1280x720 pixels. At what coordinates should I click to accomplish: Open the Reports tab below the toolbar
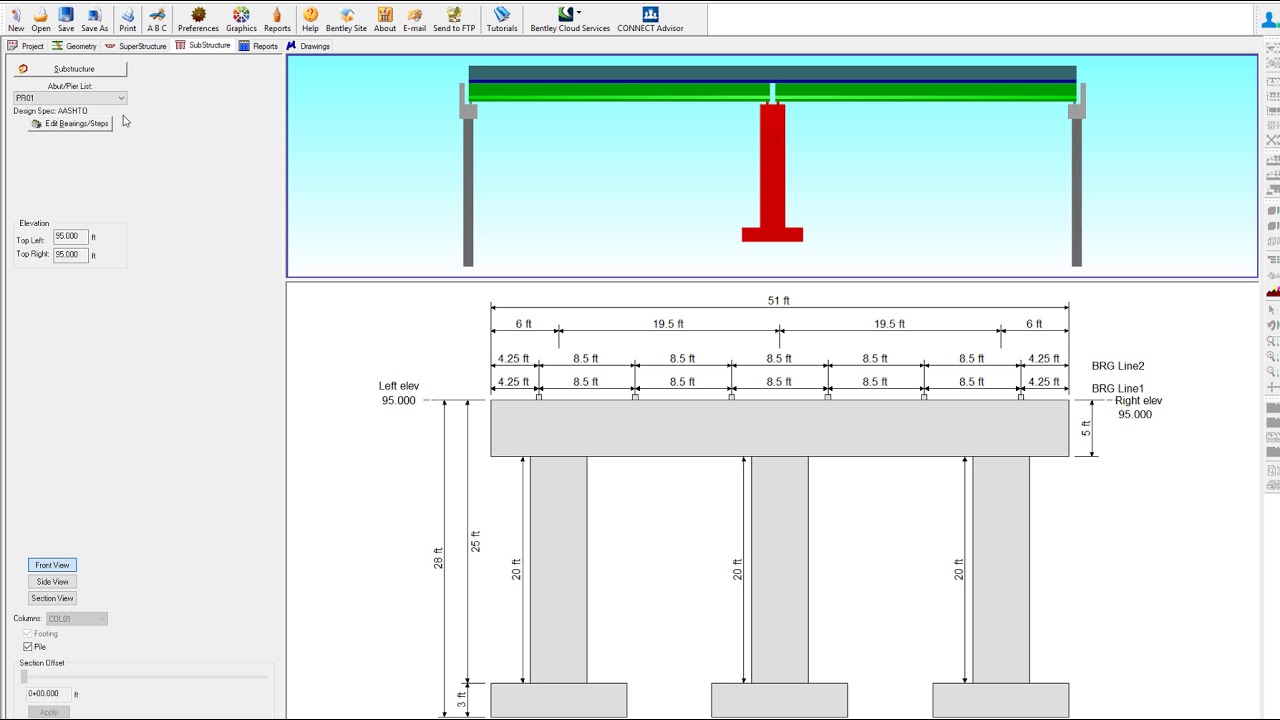258,46
